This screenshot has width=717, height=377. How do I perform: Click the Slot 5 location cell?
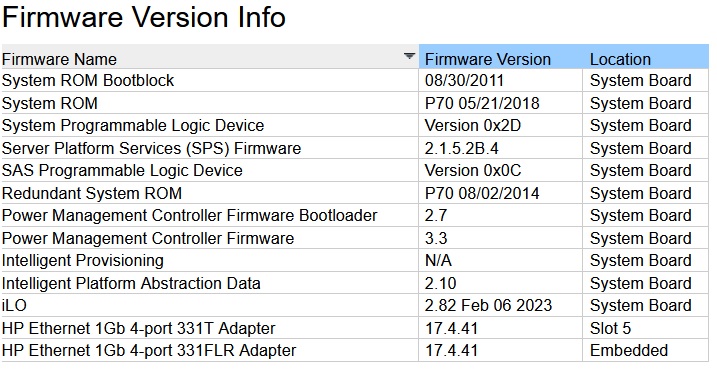coord(646,329)
